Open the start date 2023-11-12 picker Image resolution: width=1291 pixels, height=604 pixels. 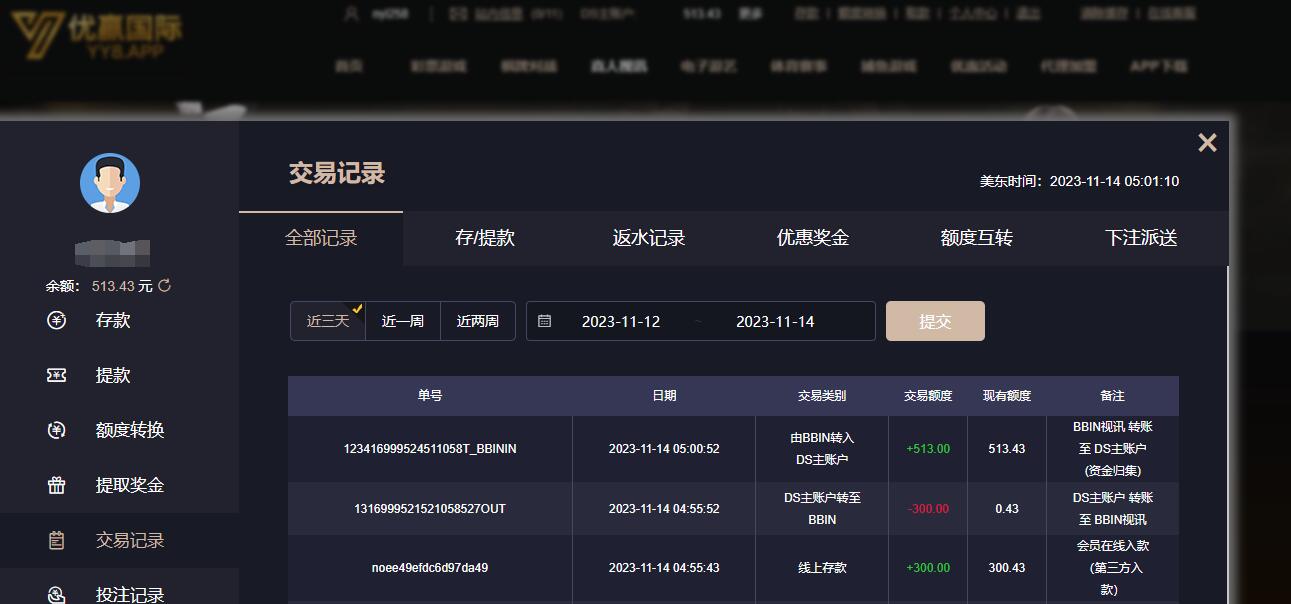(621, 321)
